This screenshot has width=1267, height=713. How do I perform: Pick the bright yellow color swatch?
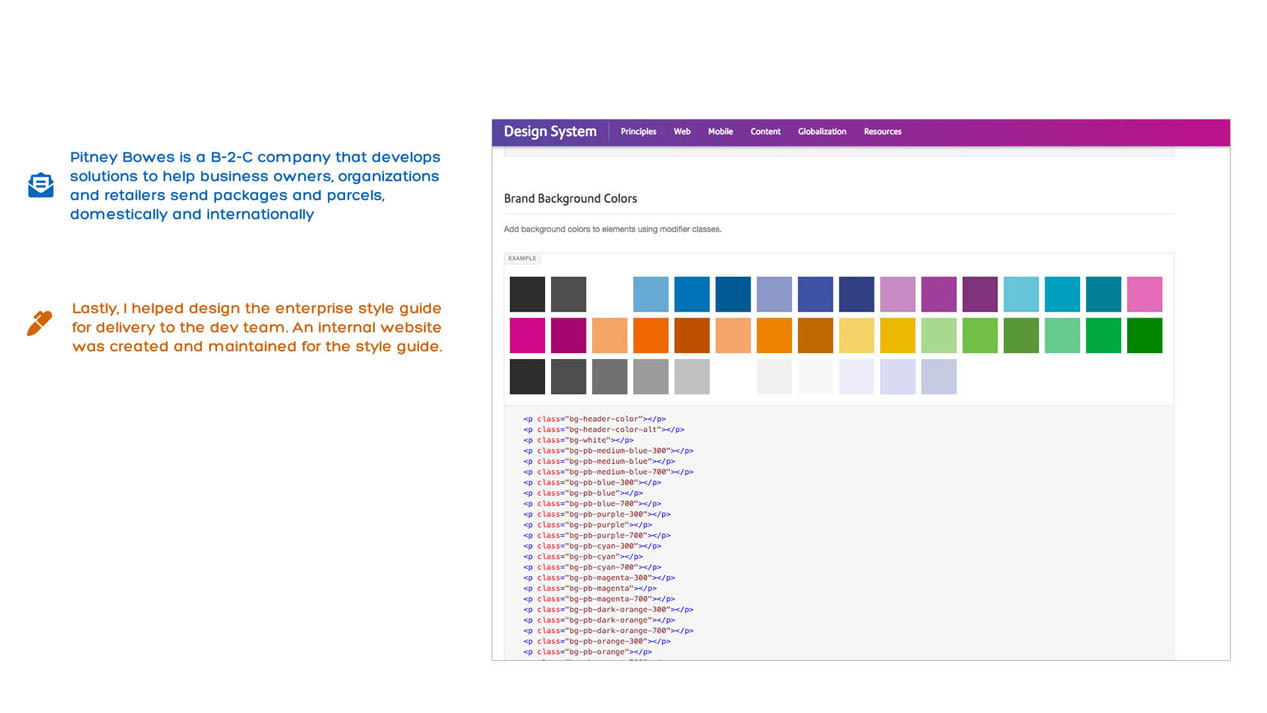[897, 336]
